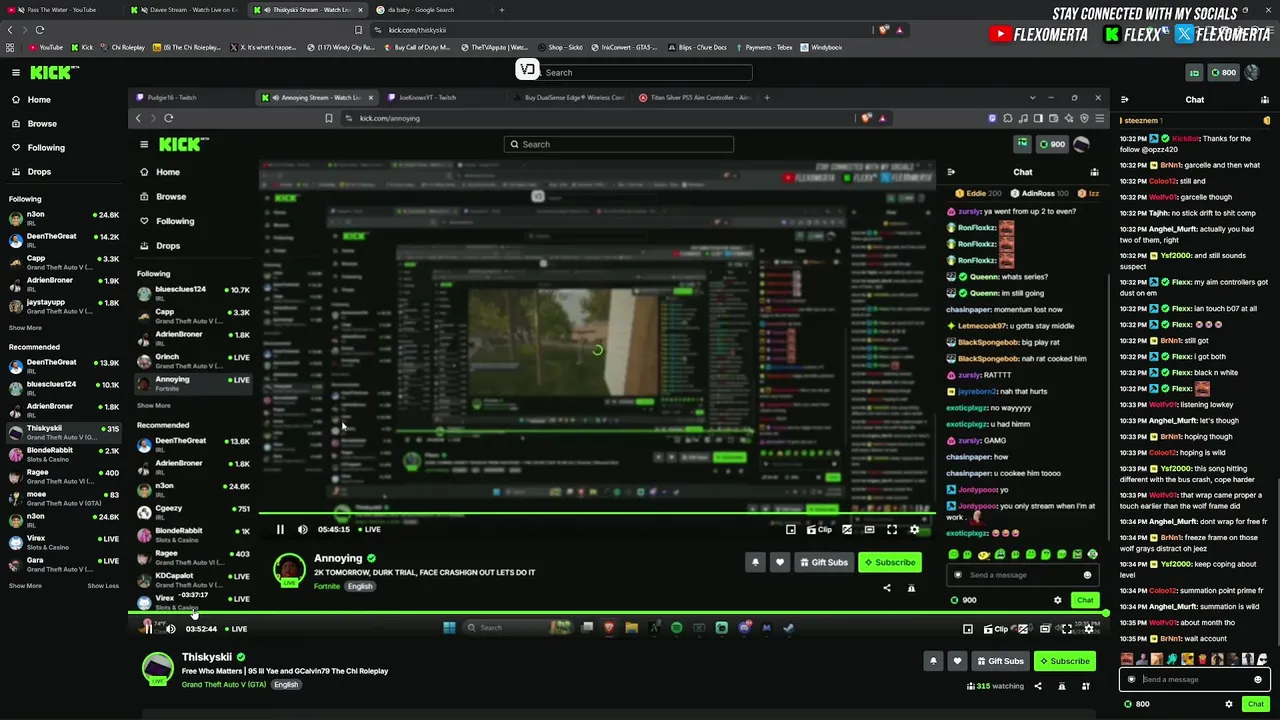The image size is (1280, 720).
Task: Collapse outer Recommended list with Show Less
Action: (103, 586)
